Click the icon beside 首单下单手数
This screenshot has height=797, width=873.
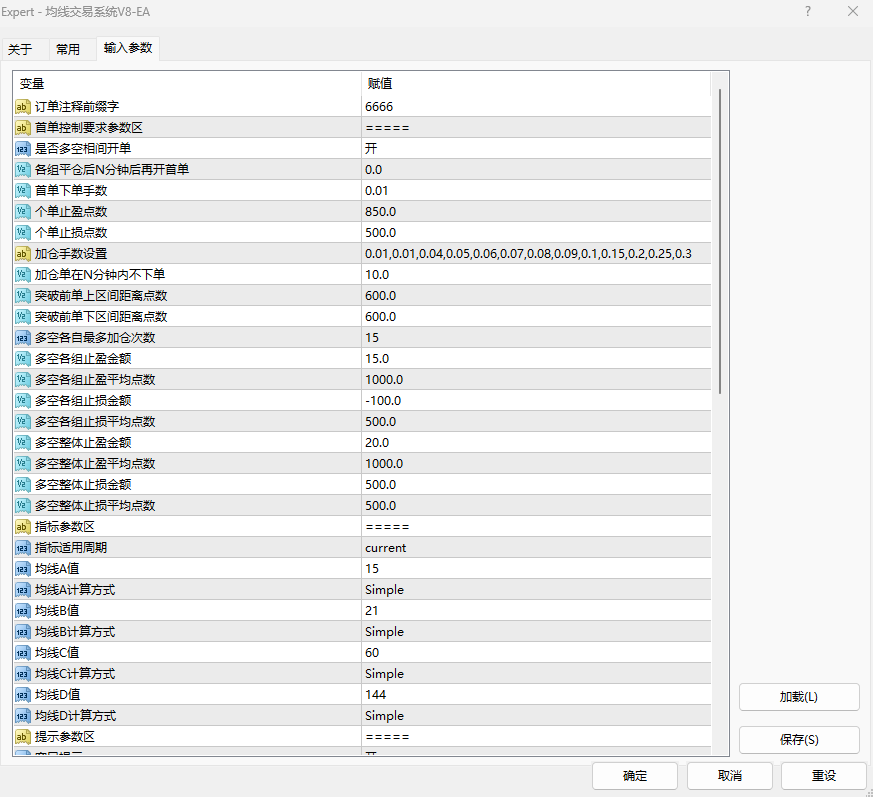(x=23, y=191)
